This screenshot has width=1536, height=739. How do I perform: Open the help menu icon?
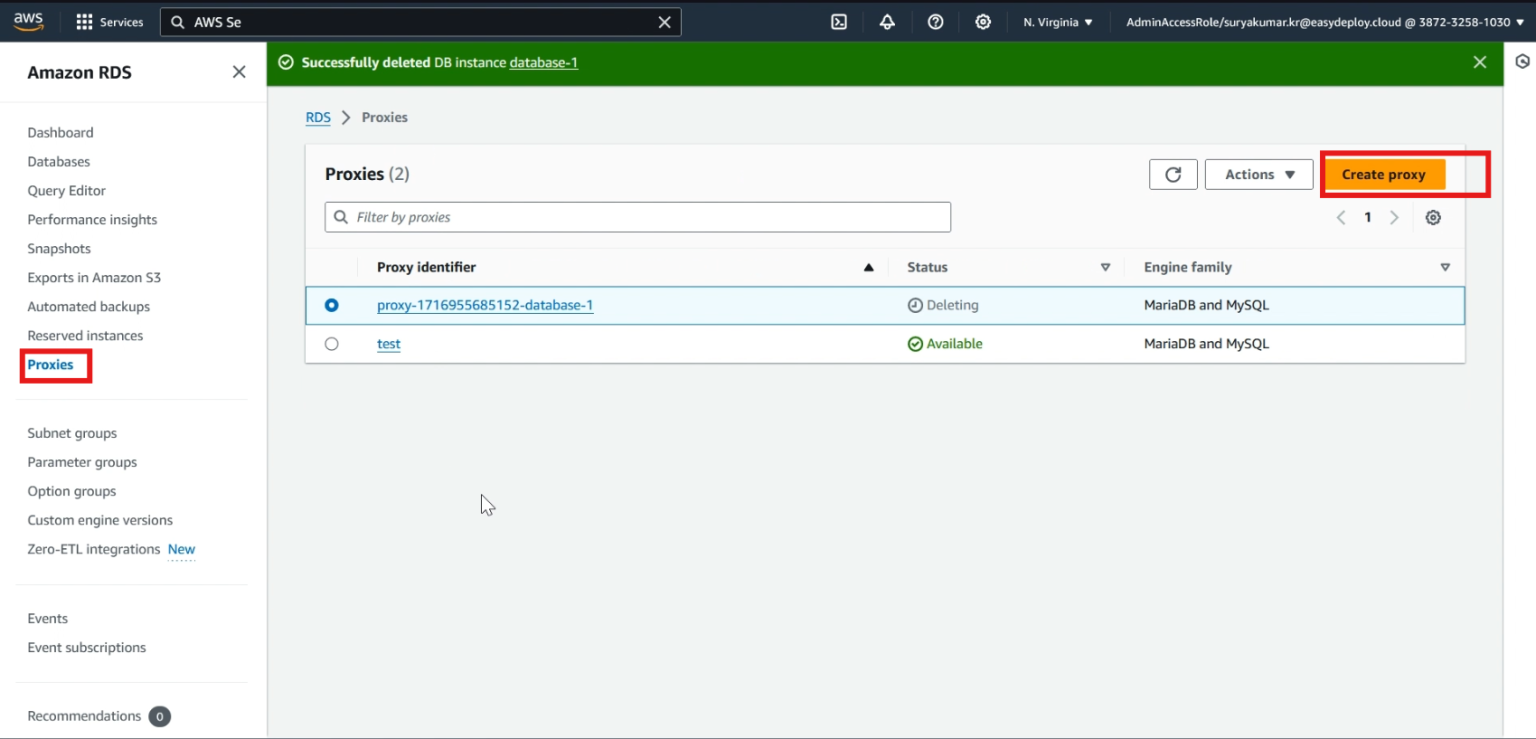pos(935,21)
